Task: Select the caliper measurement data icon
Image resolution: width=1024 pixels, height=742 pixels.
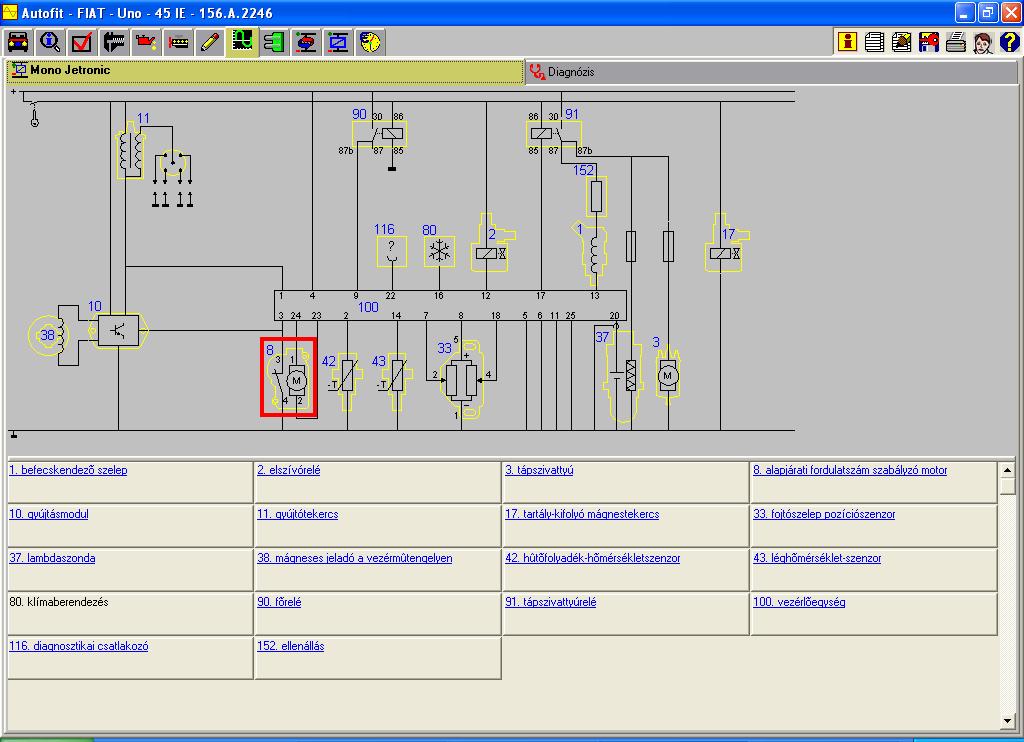Action: 114,42
